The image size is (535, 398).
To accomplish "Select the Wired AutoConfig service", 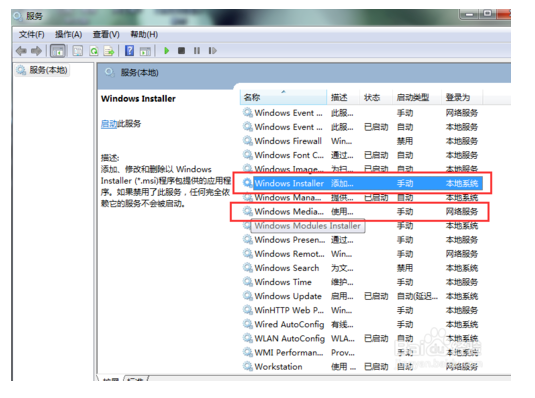I will [x=361, y=324].
